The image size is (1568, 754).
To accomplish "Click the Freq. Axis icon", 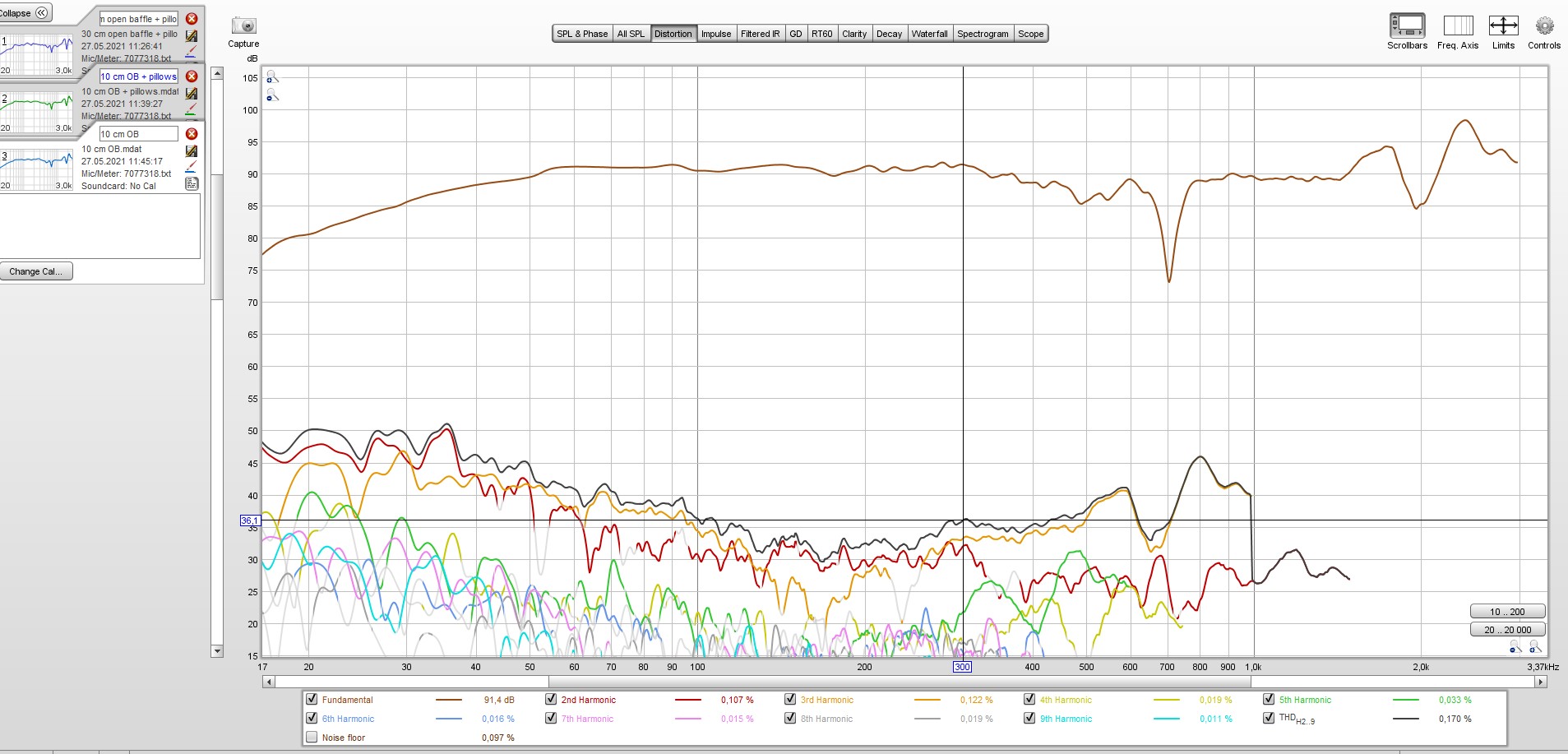I will 1458,26.
